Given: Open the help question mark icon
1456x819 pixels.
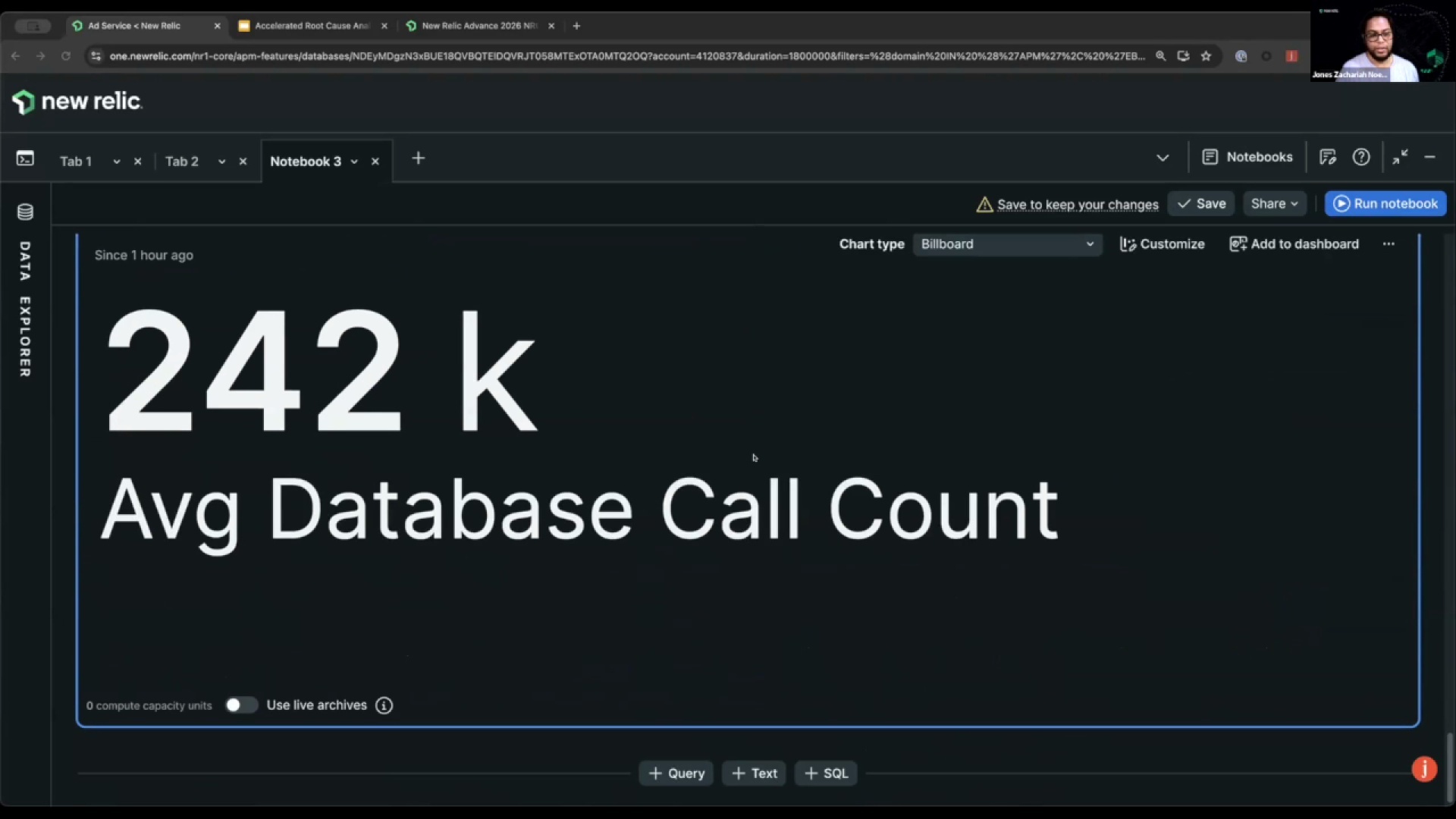Looking at the screenshot, I should [1361, 157].
